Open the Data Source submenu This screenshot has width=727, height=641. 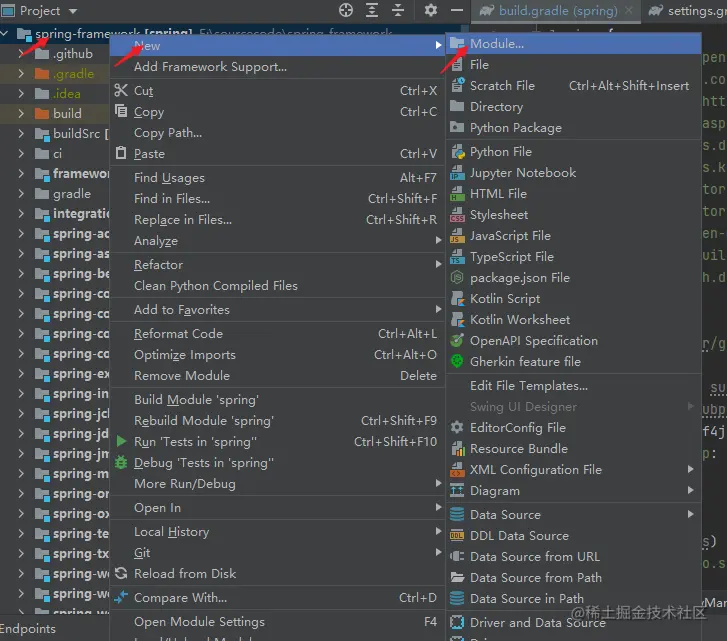click(574, 514)
